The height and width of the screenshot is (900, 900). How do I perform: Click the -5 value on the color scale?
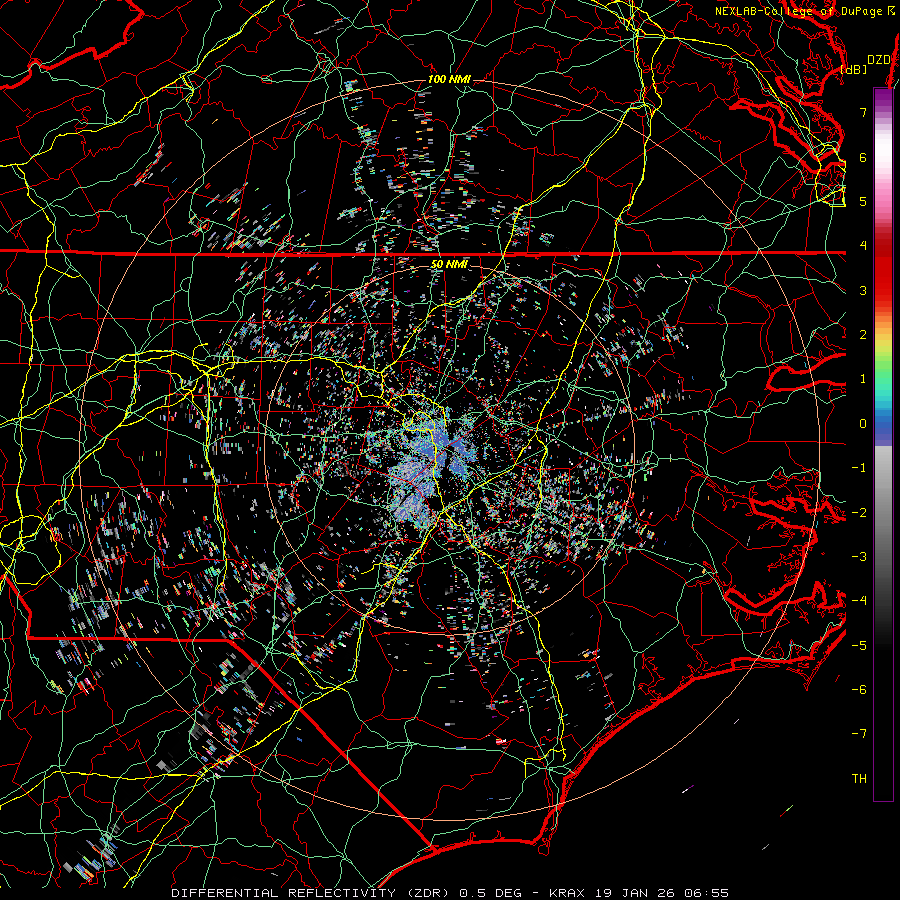tap(859, 646)
